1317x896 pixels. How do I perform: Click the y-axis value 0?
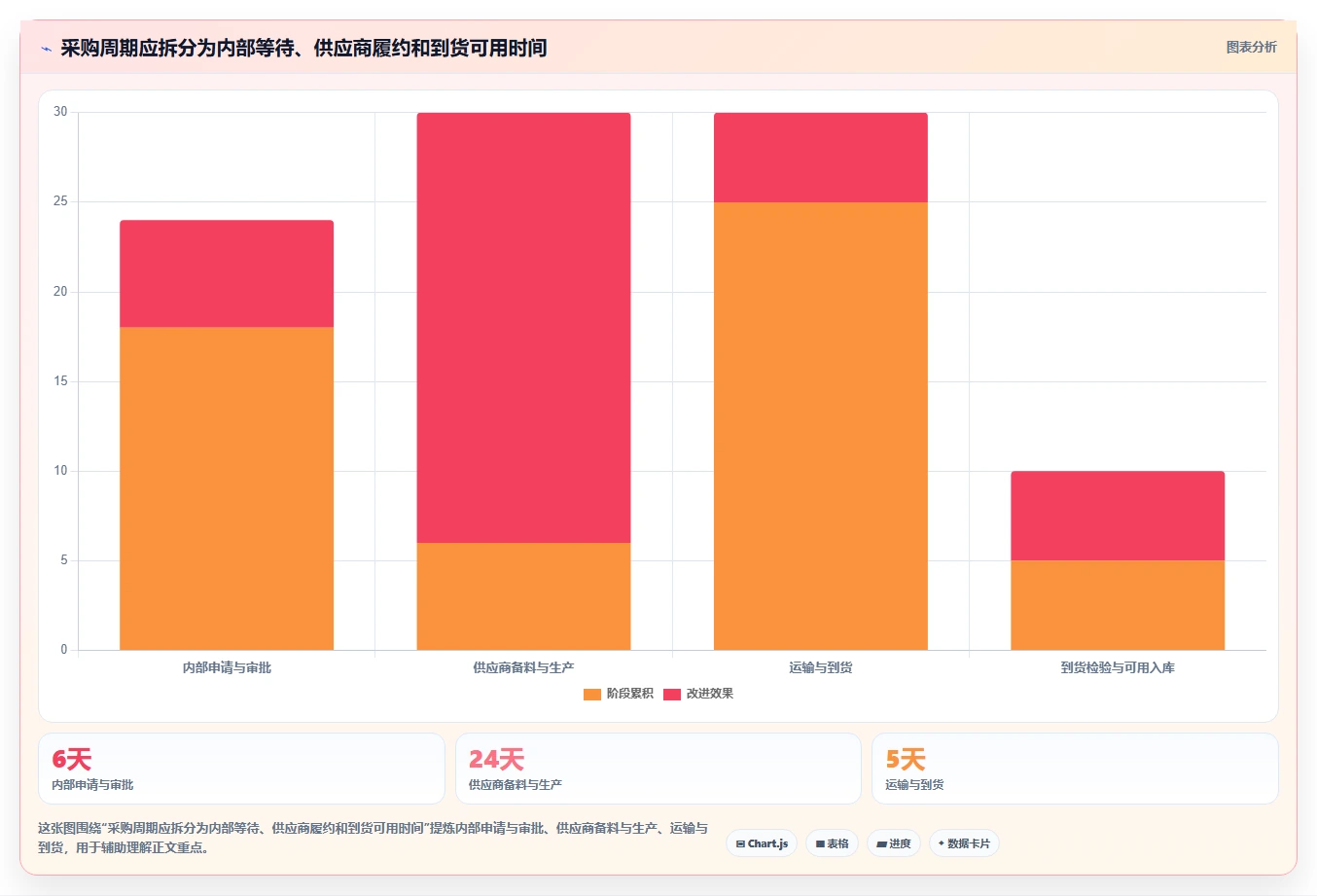tap(64, 650)
